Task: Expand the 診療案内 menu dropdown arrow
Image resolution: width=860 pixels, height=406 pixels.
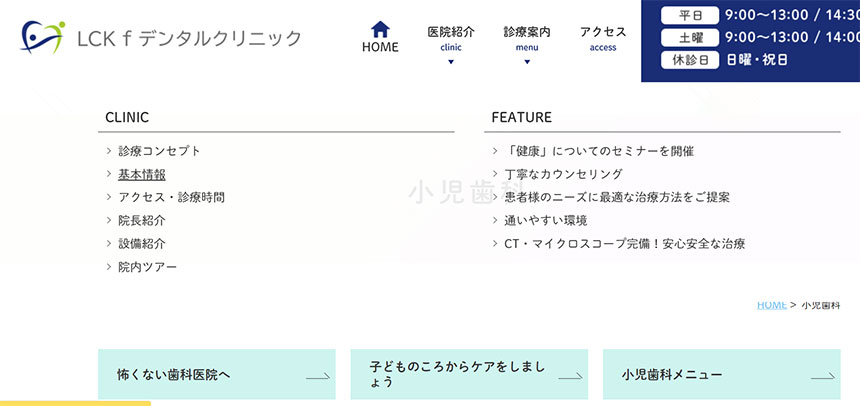Action: (x=527, y=62)
